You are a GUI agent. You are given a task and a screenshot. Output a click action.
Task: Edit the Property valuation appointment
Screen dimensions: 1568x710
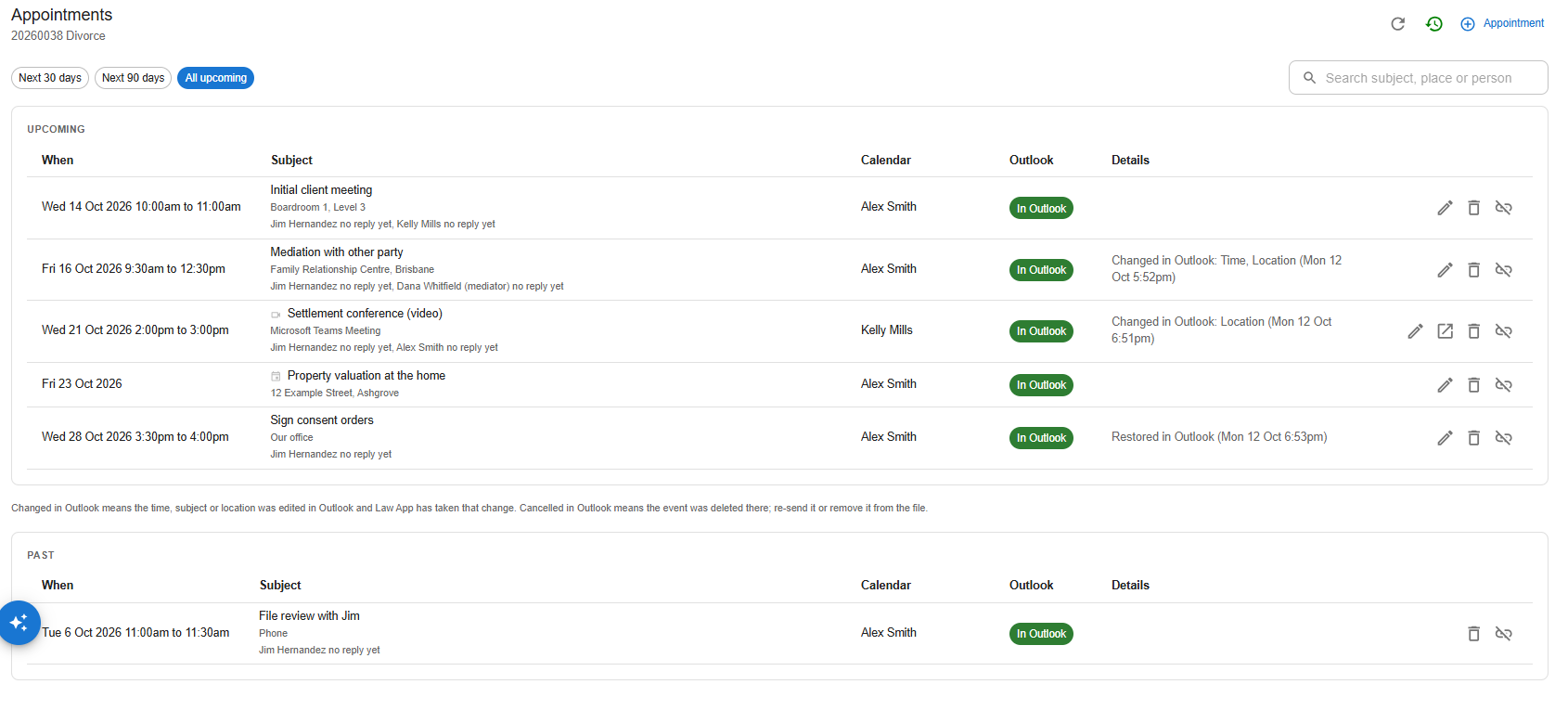point(1445,385)
